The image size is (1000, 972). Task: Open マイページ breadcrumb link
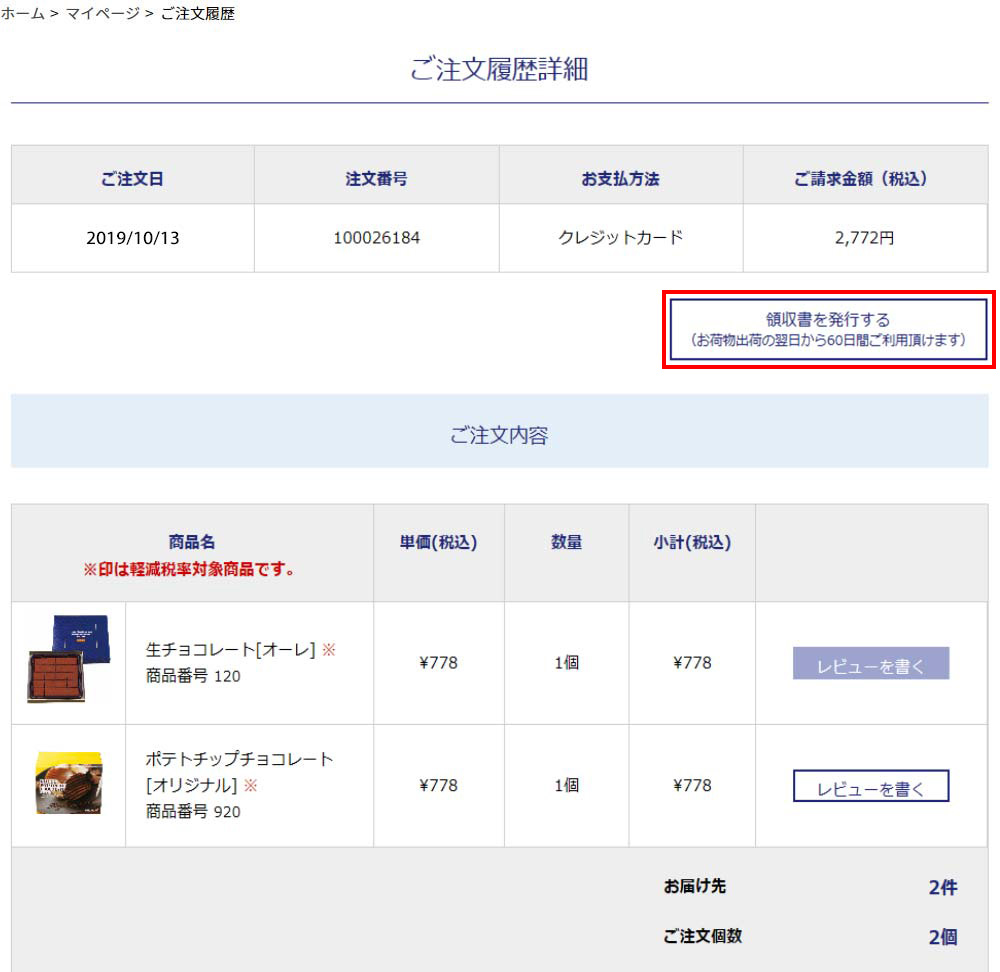pyautogui.click(x=102, y=13)
